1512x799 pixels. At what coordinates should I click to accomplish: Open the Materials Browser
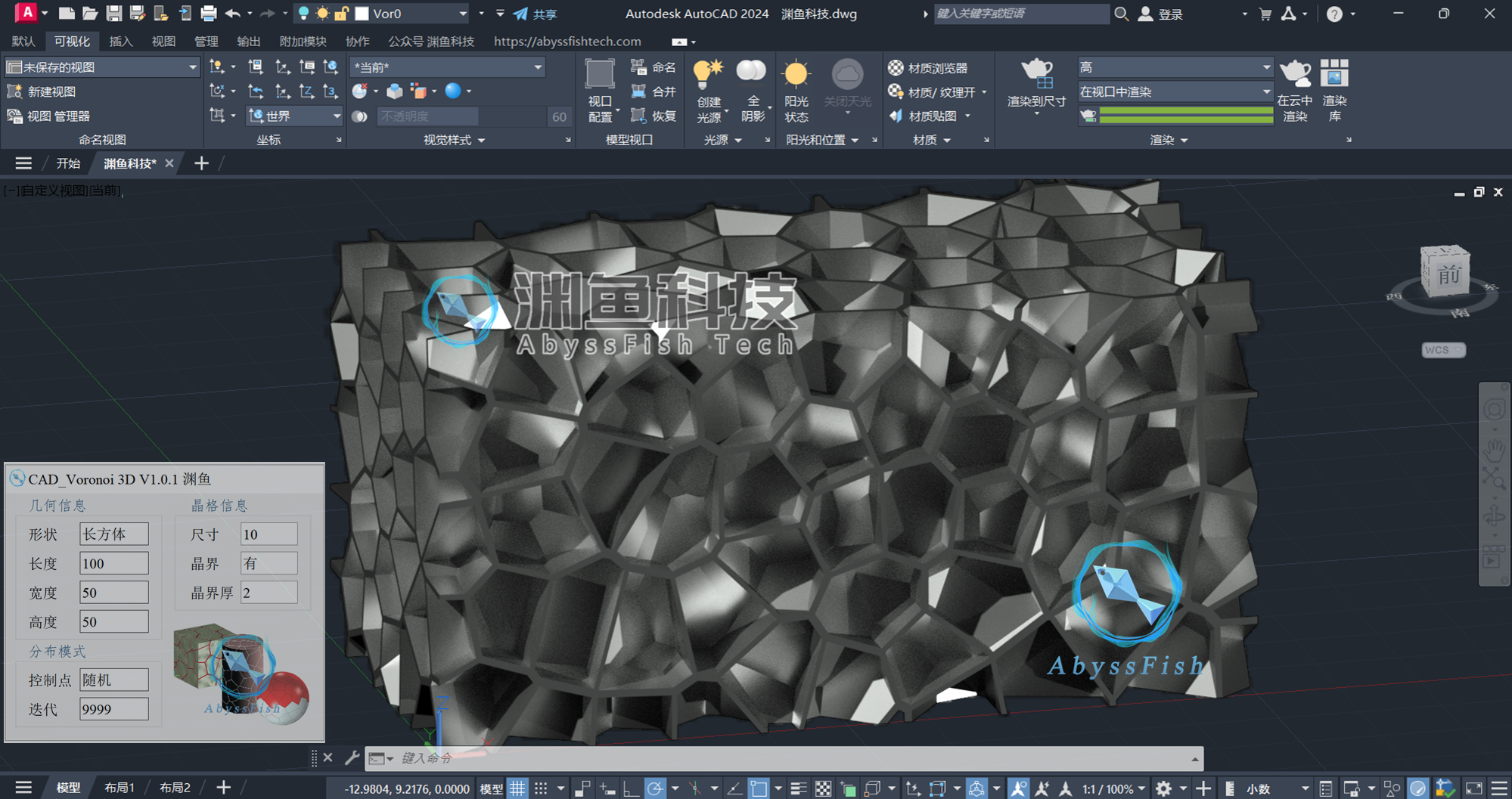(928, 68)
